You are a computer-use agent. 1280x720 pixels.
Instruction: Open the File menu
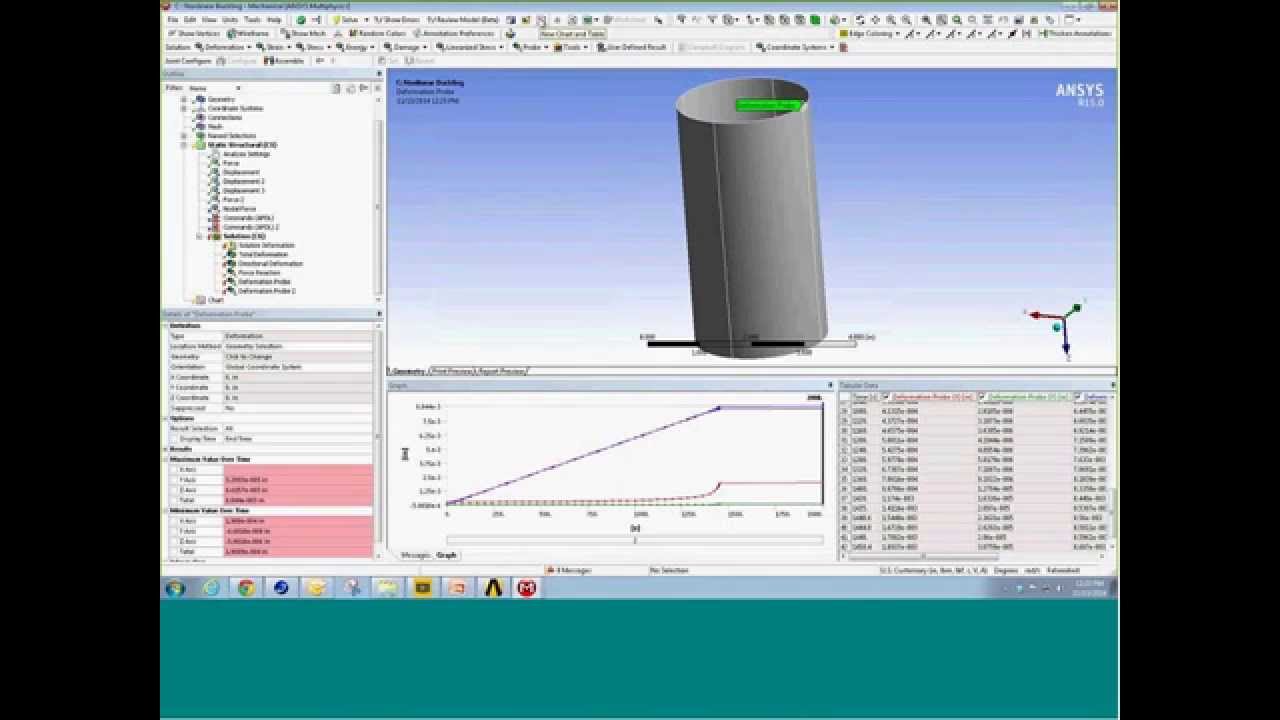(173, 20)
